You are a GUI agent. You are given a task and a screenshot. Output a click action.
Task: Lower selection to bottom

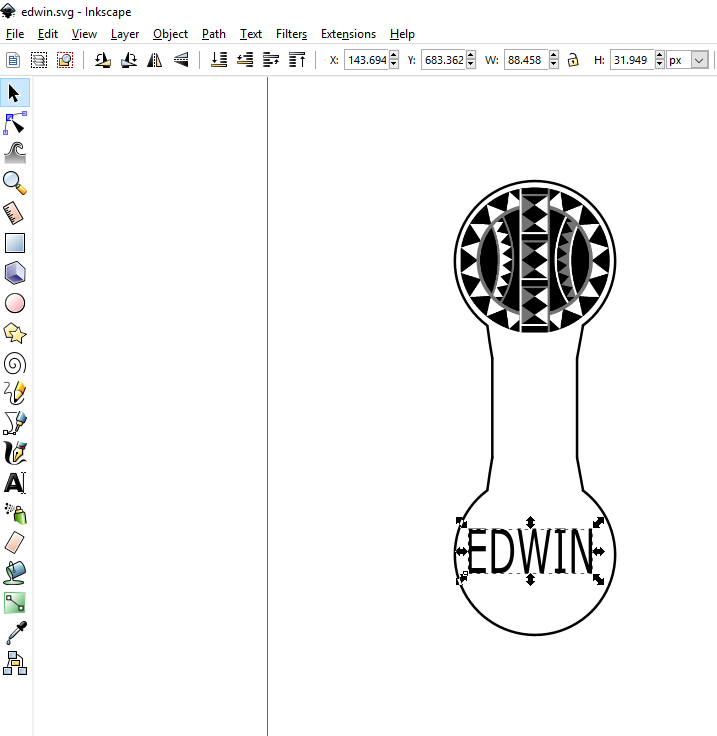219,60
